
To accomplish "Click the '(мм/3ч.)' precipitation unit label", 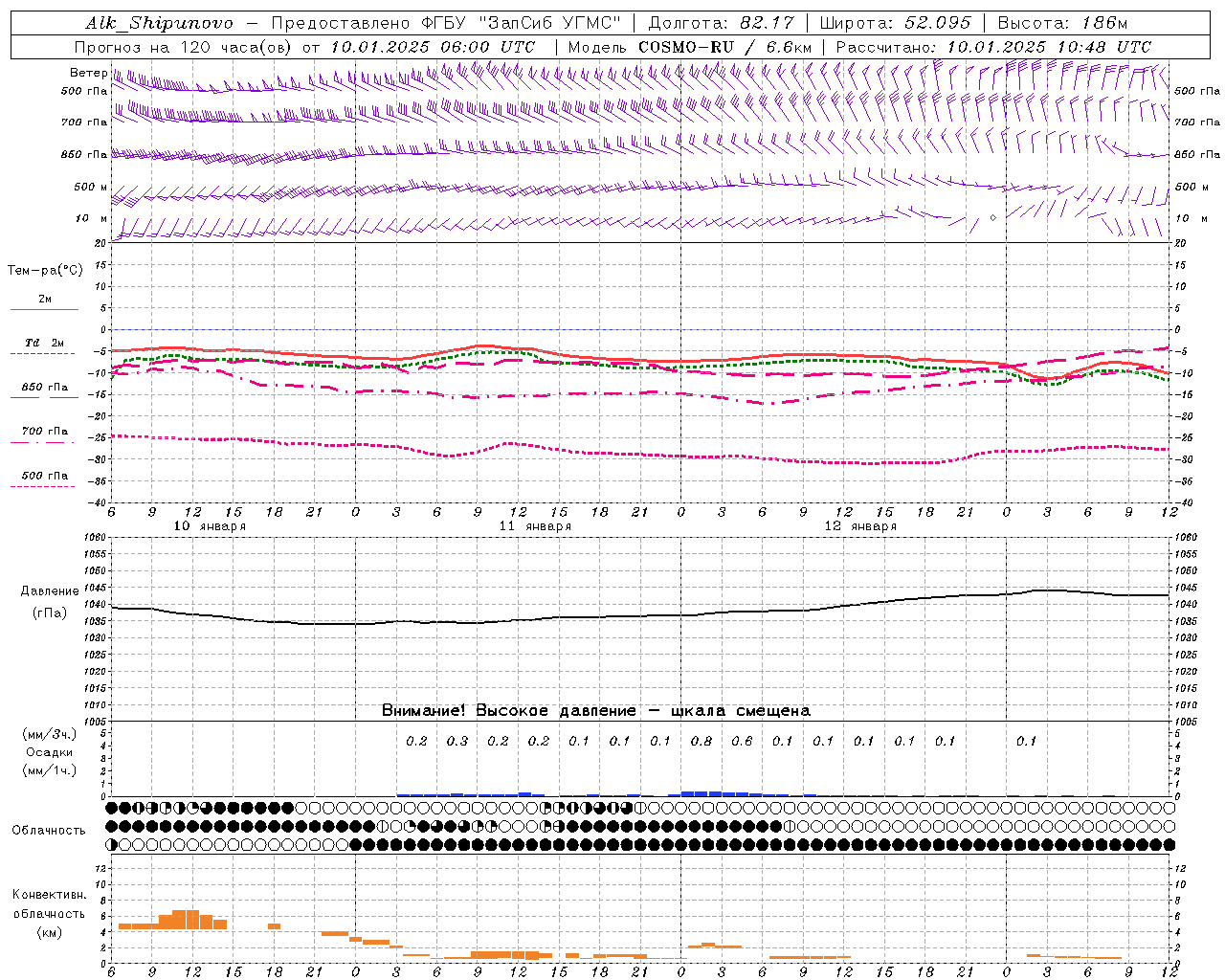I will click(x=50, y=734).
